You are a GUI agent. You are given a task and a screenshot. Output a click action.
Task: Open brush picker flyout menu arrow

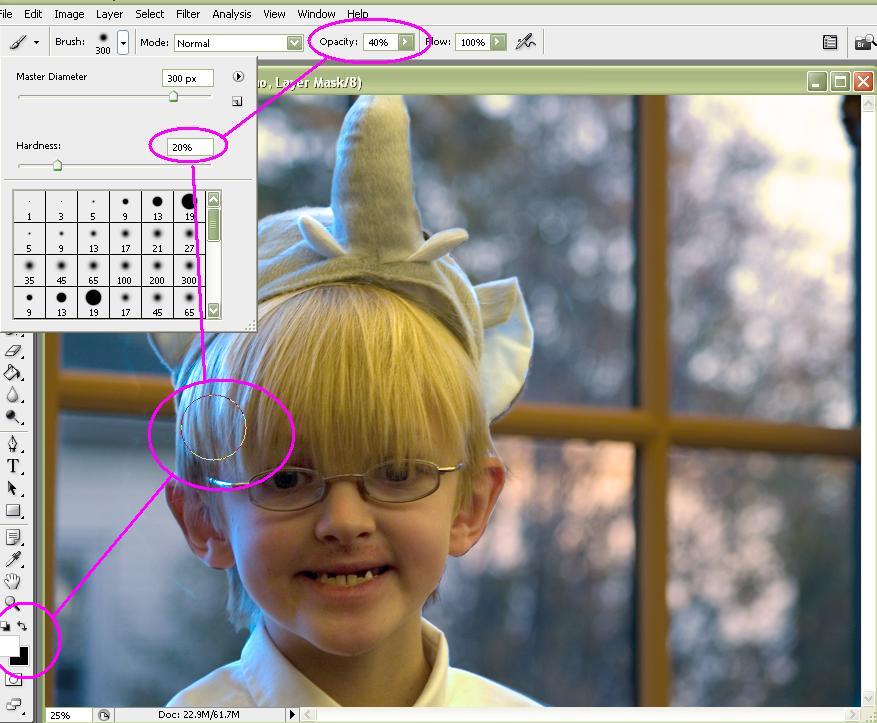click(238, 77)
